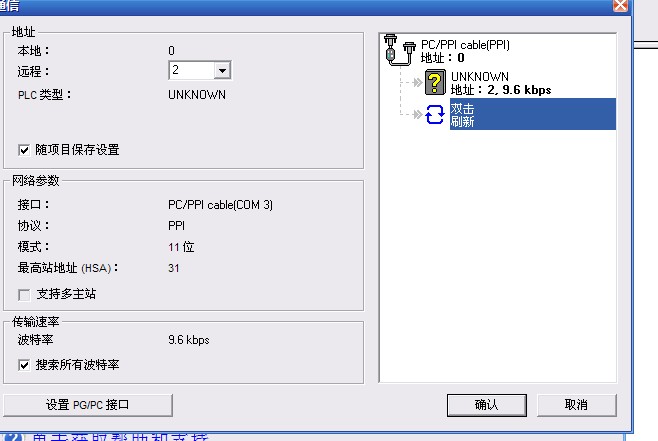The width and height of the screenshot is (658, 441).
Task: Click the blue refresh arrows icon
Action: point(435,114)
